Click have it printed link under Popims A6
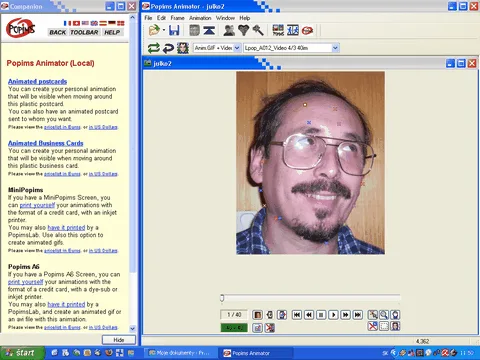This screenshot has width=480, height=360. click(66, 304)
